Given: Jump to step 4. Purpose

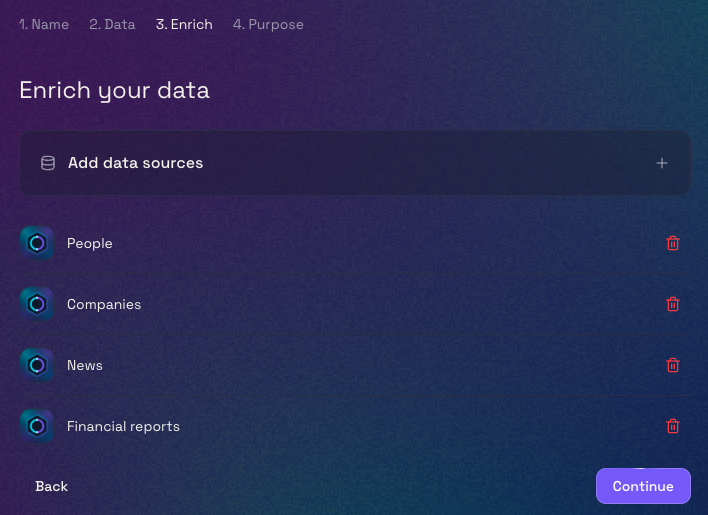Looking at the screenshot, I should pyautogui.click(x=268, y=24).
